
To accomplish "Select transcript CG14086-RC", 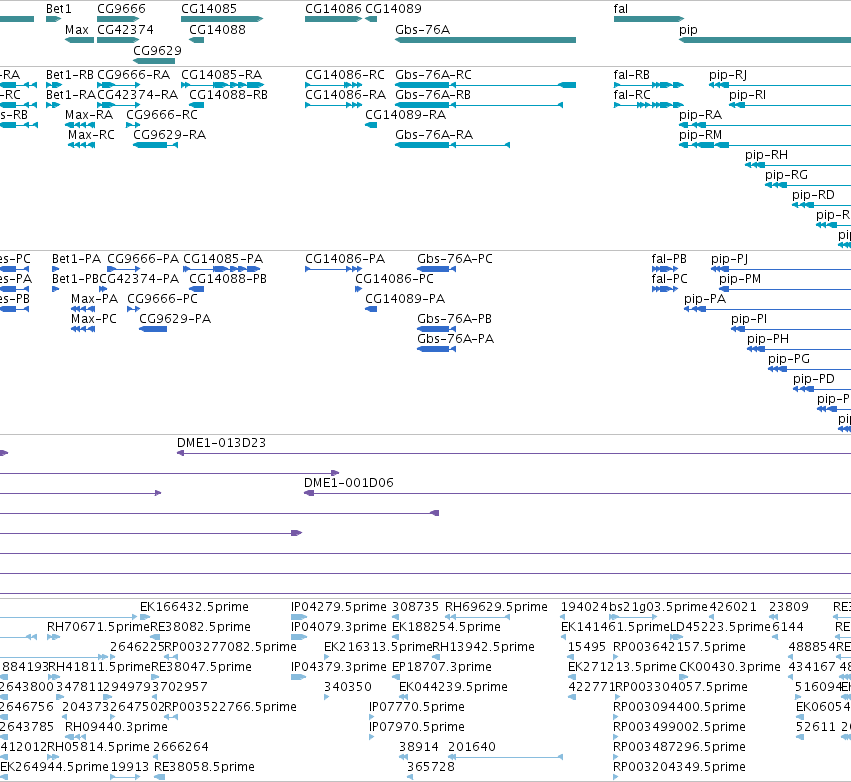I will [x=345, y=75].
